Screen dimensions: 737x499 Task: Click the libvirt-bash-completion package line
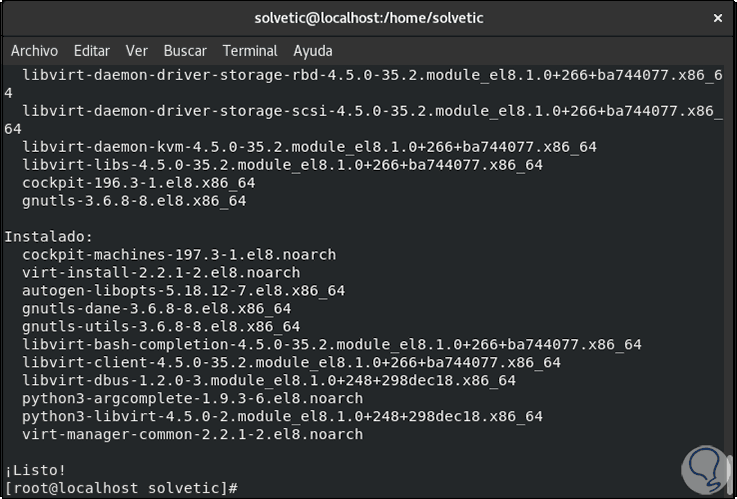point(331,344)
